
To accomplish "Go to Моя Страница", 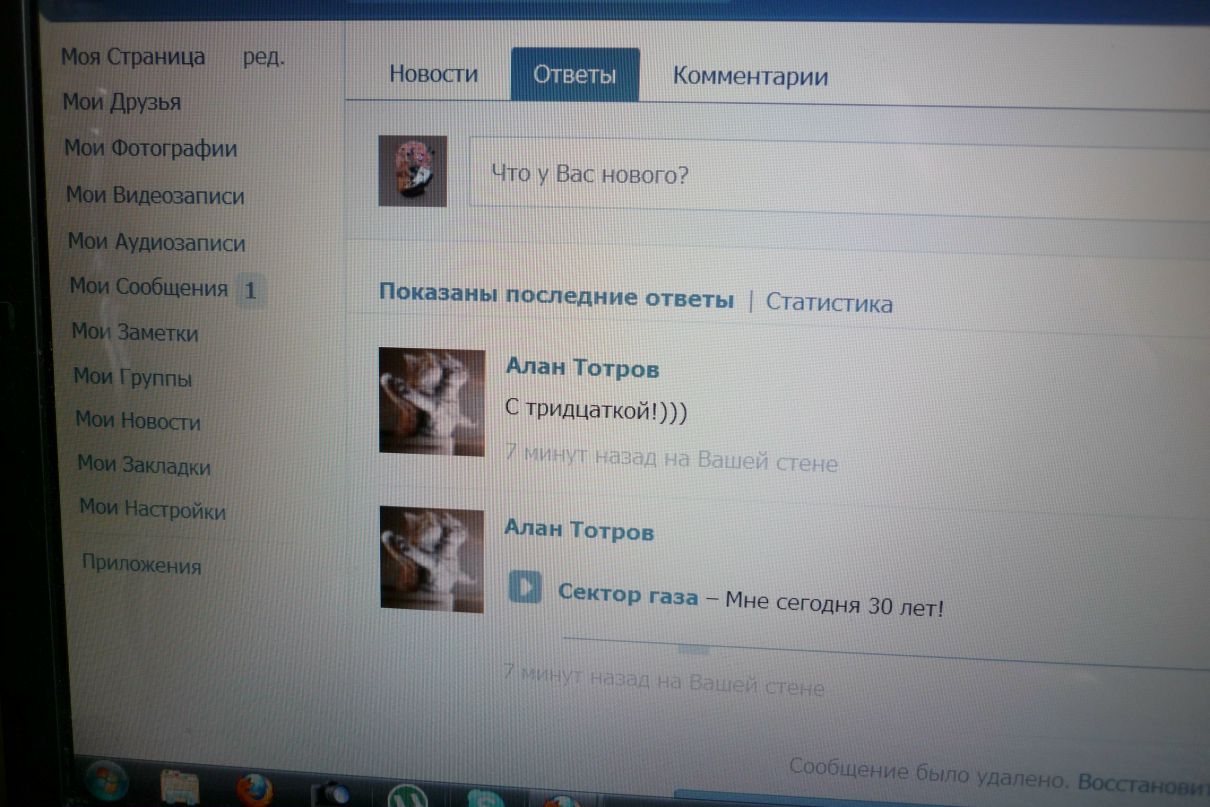I will point(133,56).
